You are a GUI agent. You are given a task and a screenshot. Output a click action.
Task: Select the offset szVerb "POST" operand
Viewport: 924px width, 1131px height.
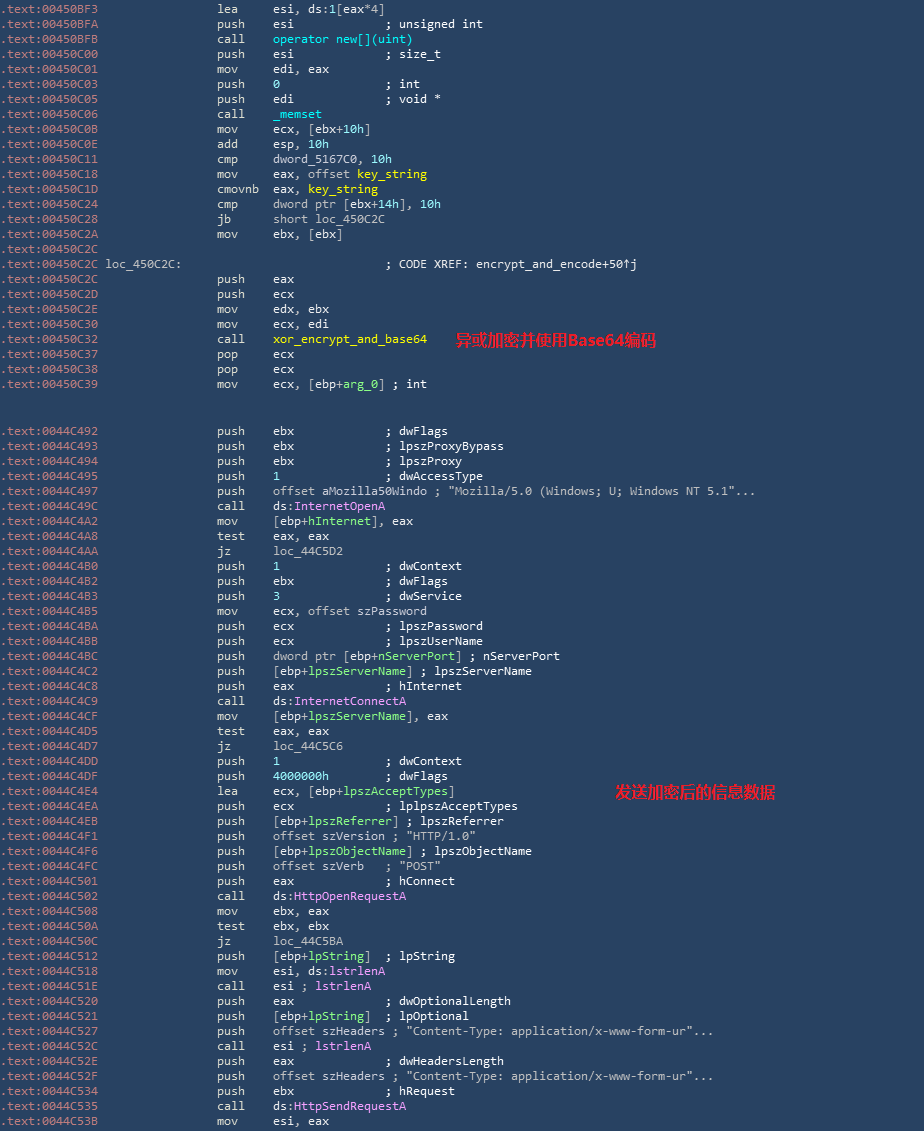318,866
